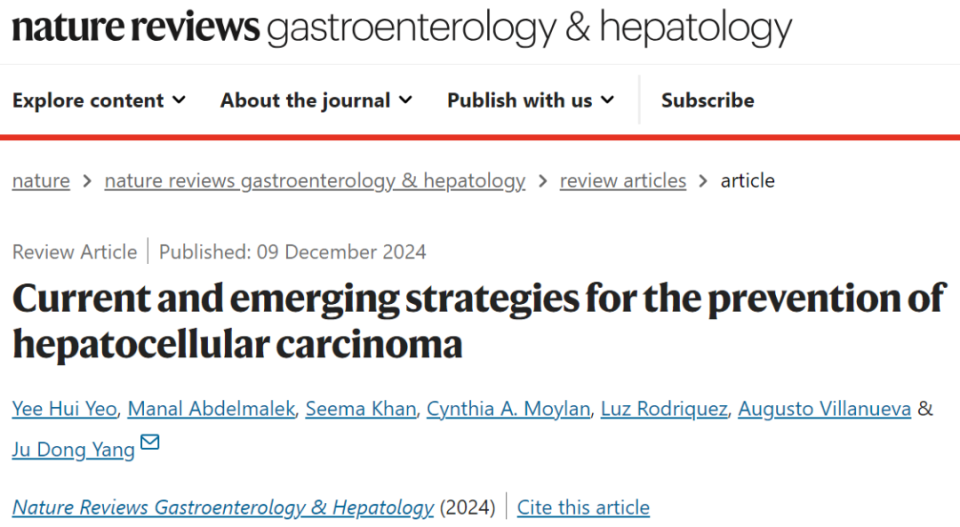The width and height of the screenshot is (960, 527).
Task: Click the envelope icon beside Ju Dong Yang
Action: [150, 442]
